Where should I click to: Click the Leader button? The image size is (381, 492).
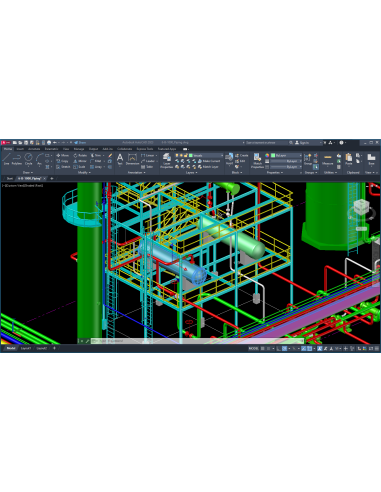(x=148, y=161)
